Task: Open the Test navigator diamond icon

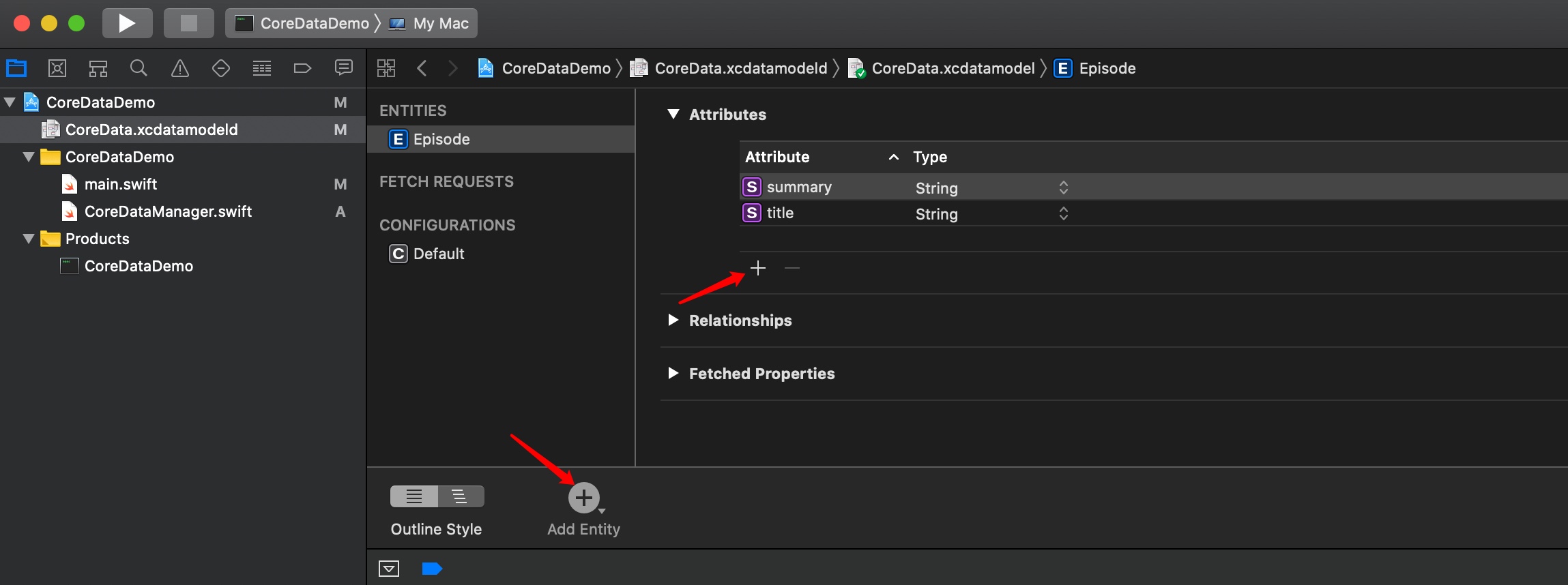Action: point(221,68)
